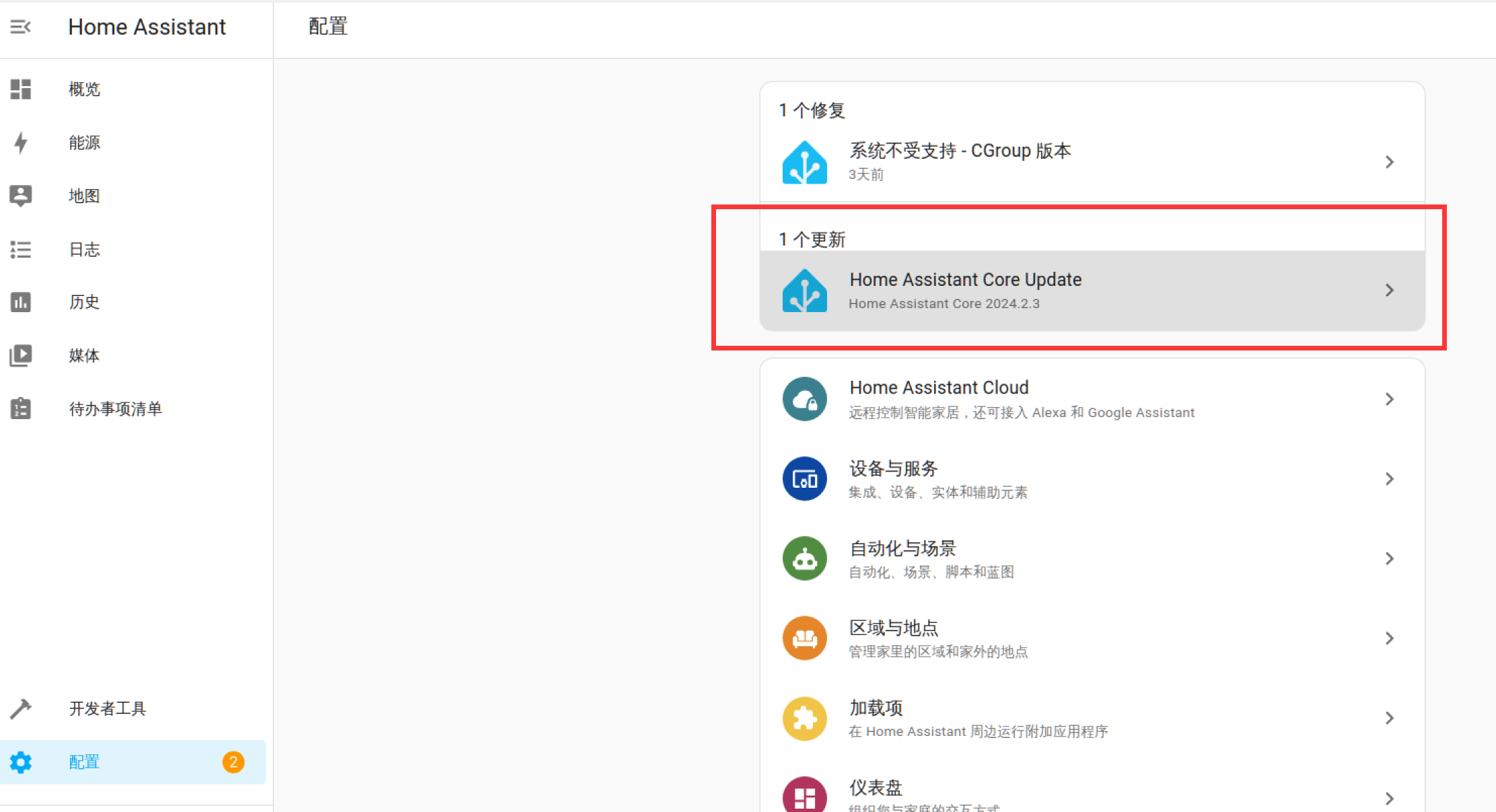Viewport: 1496px width, 812px height.
Task: Click the Dashboards grid icon (仪表盘)
Action: pos(805,795)
